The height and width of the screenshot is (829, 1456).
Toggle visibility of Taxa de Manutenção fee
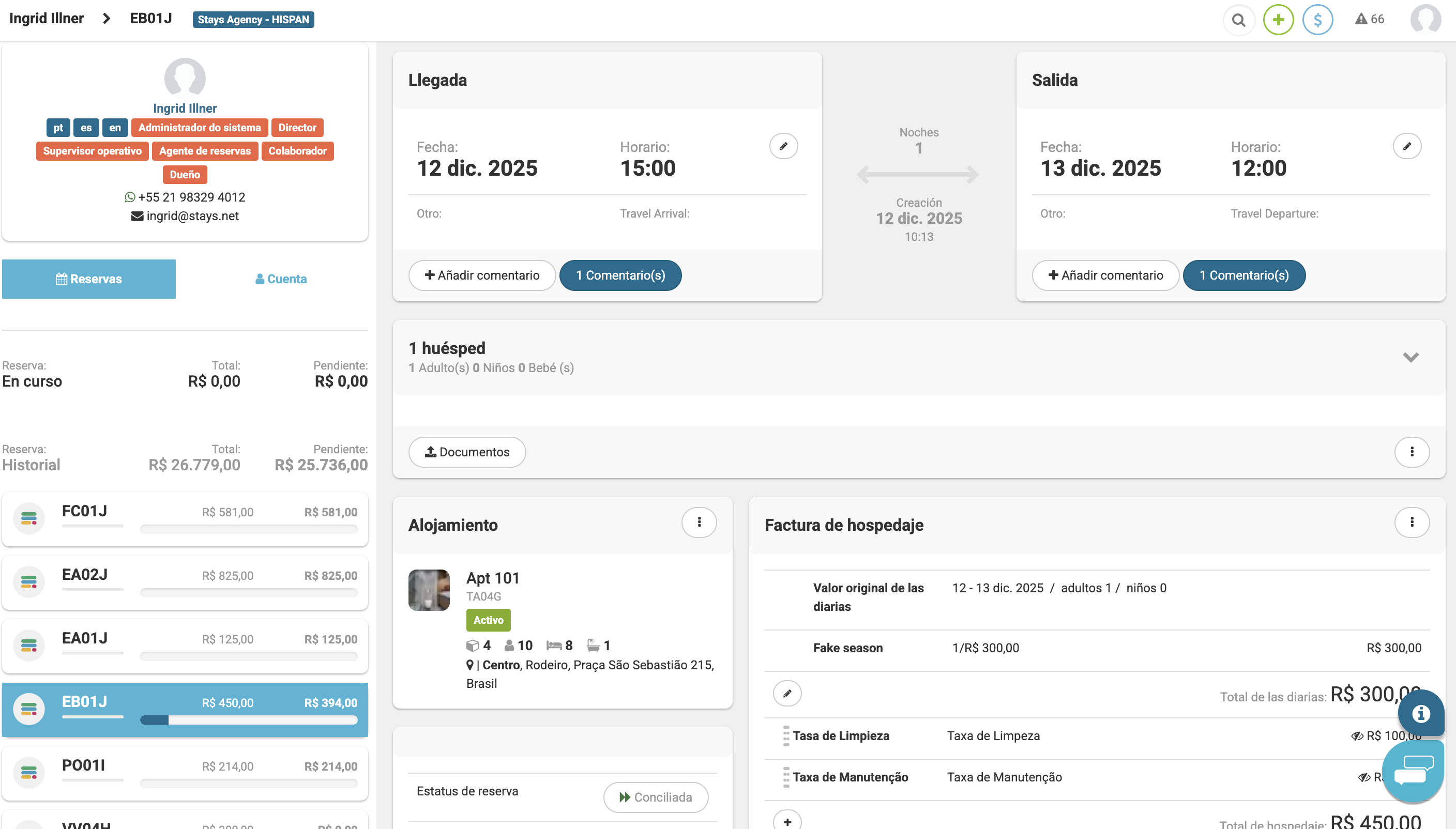[1364, 777]
